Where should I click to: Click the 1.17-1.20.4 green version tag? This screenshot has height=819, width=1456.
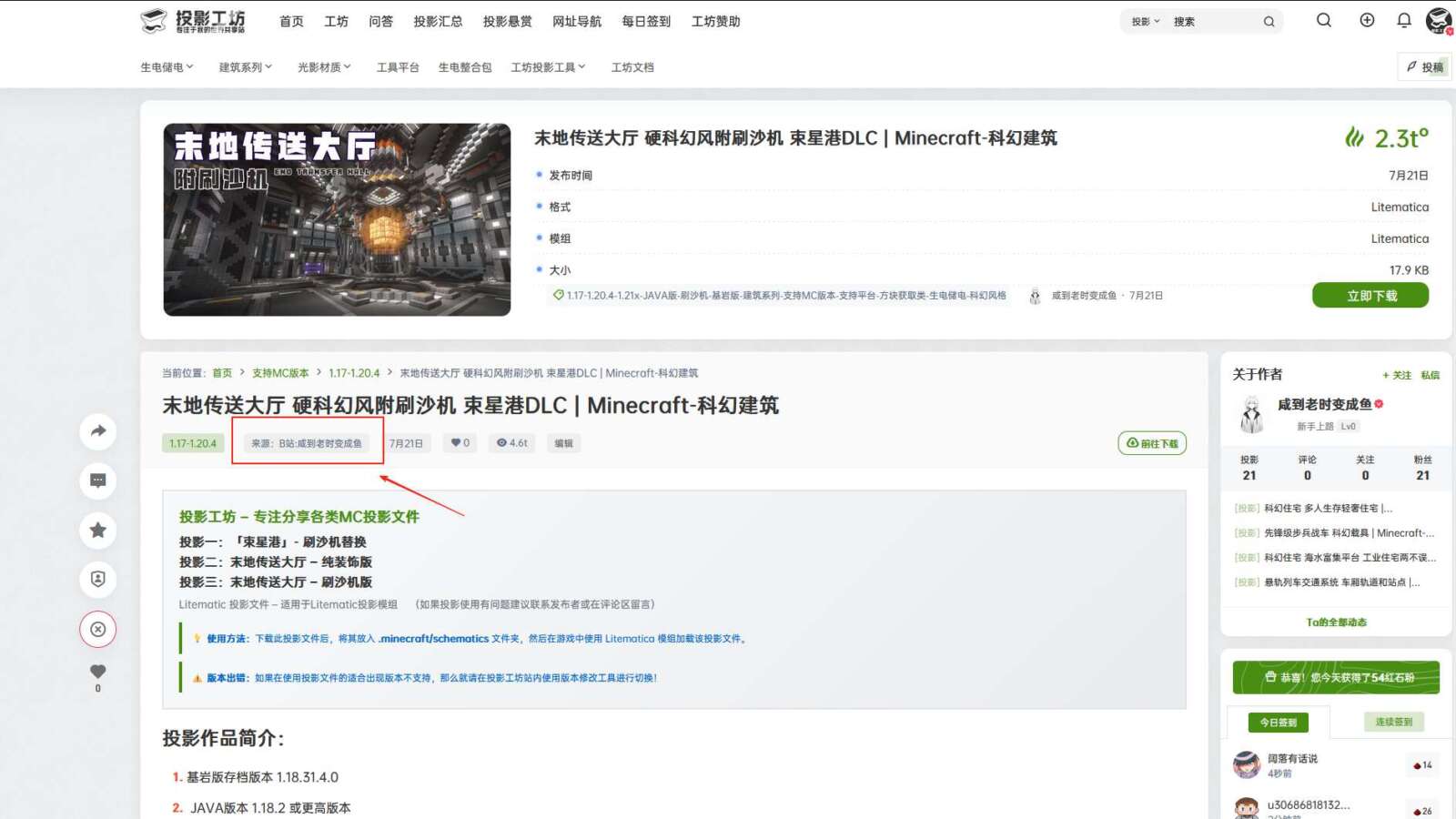click(x=193, y=443)
